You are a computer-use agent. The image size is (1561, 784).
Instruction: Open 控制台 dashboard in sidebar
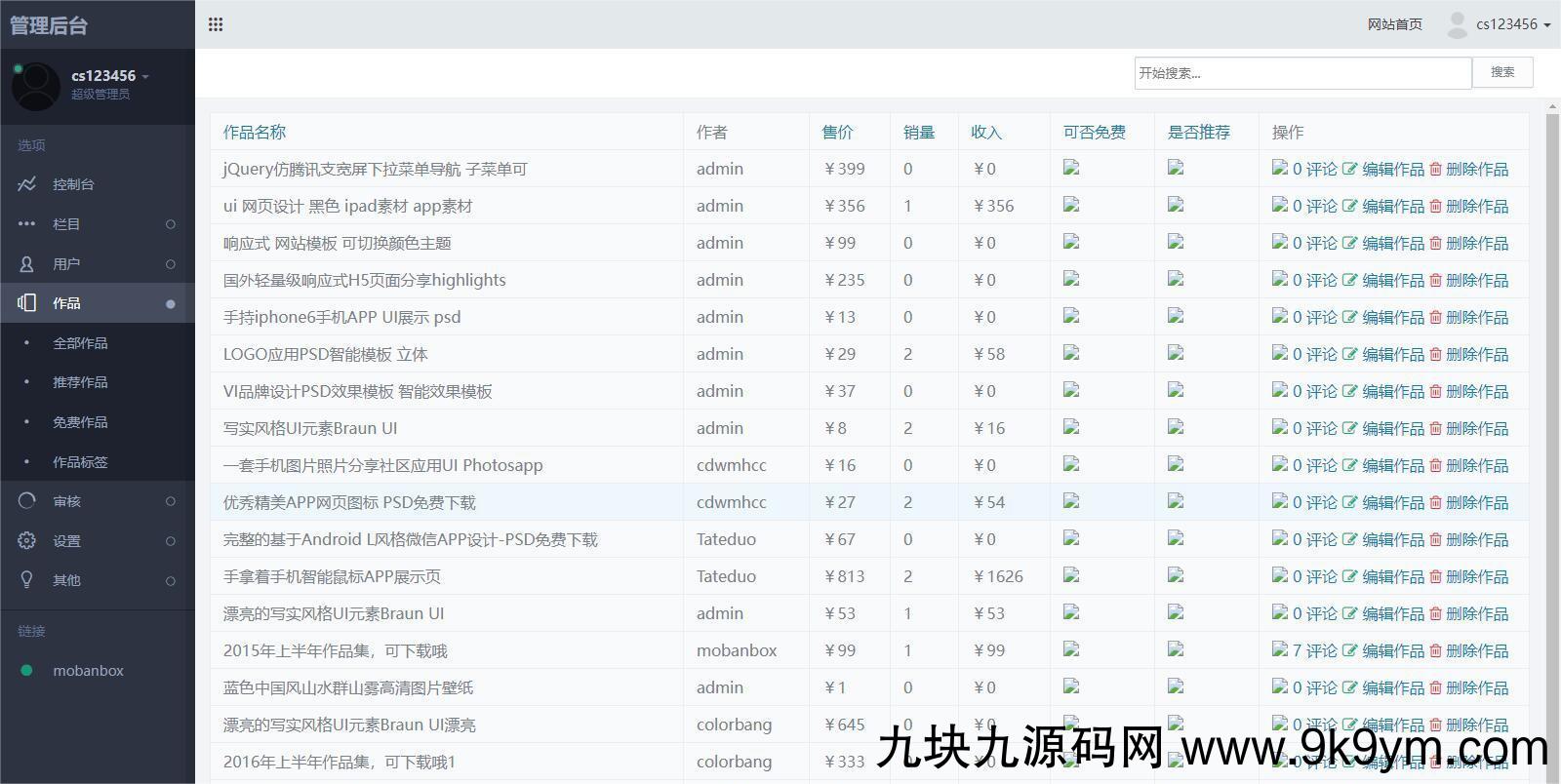click(x=73, y=184)
